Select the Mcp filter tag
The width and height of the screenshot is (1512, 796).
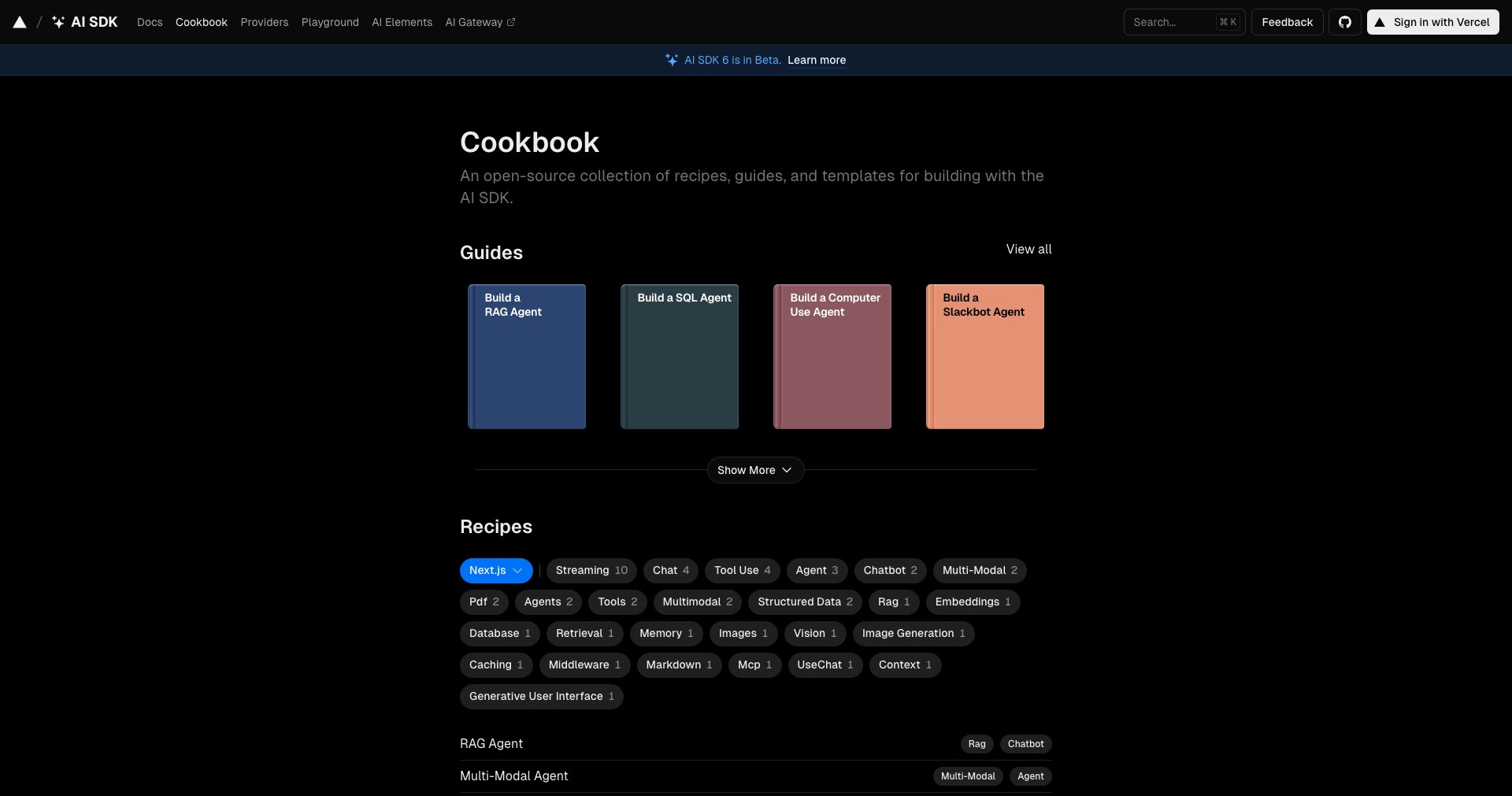pos(754,665)
